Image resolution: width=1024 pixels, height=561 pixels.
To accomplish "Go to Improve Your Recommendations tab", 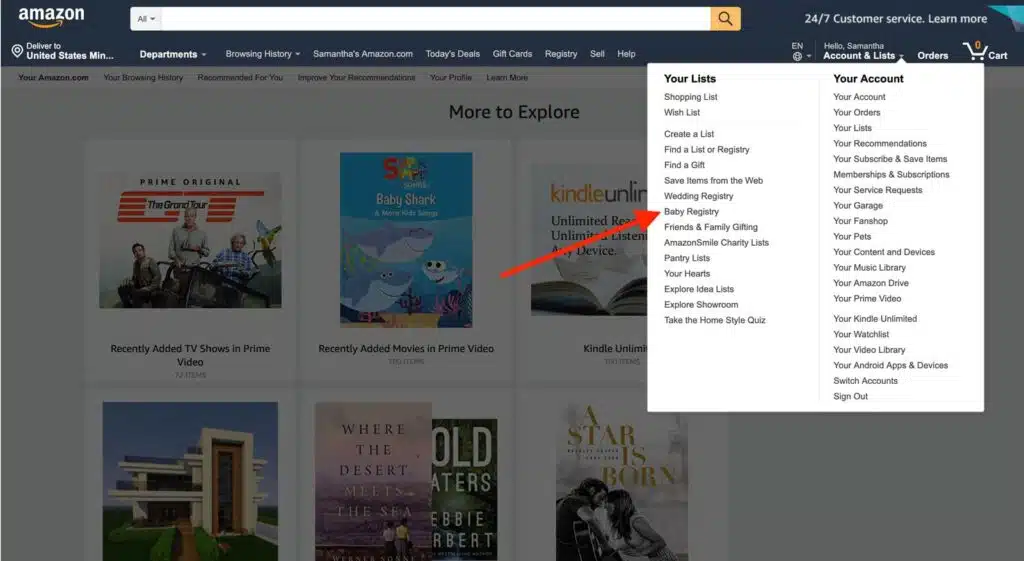I will click(x=356, y=77).
